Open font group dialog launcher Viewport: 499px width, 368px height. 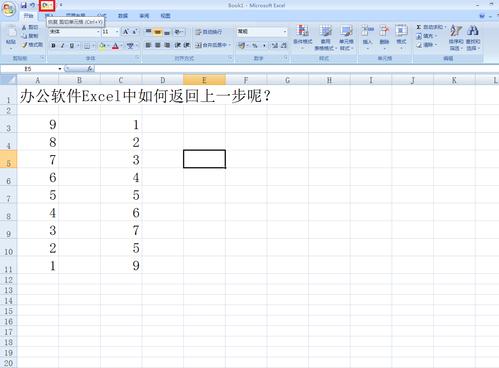click(137, 58)
